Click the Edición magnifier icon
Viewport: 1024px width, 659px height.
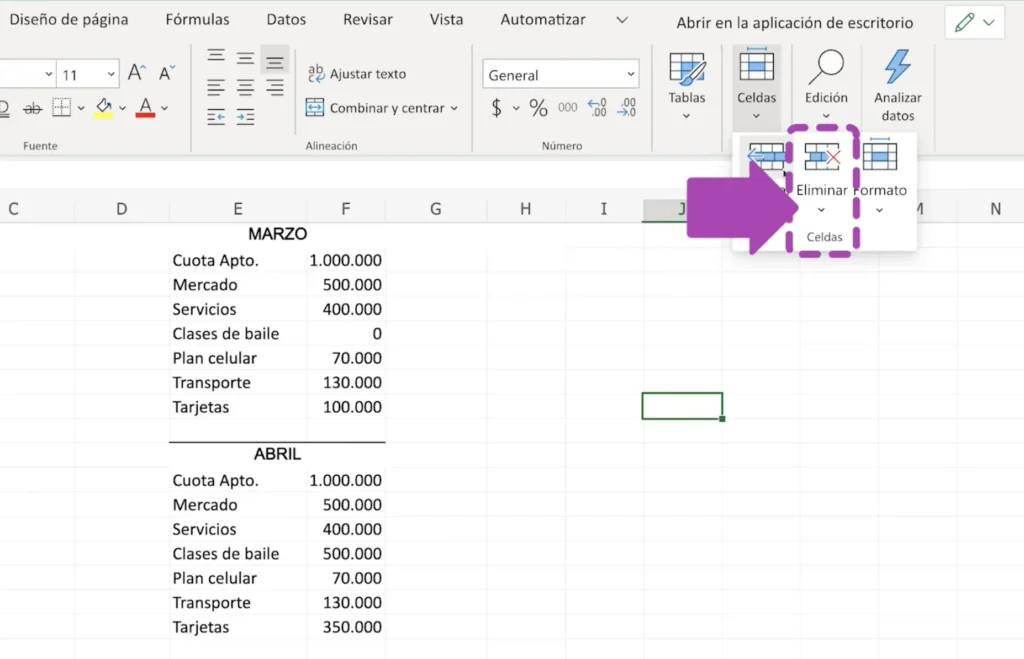[x=826, y=68]
